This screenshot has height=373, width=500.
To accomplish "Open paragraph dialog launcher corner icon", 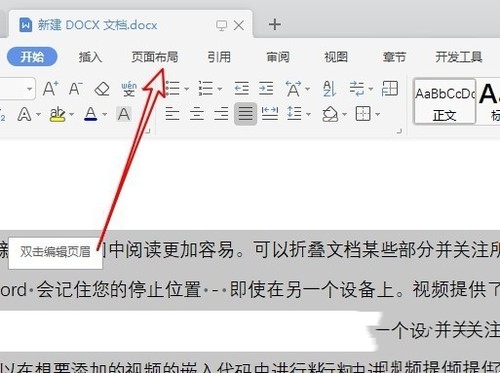I will pos(399,131).
